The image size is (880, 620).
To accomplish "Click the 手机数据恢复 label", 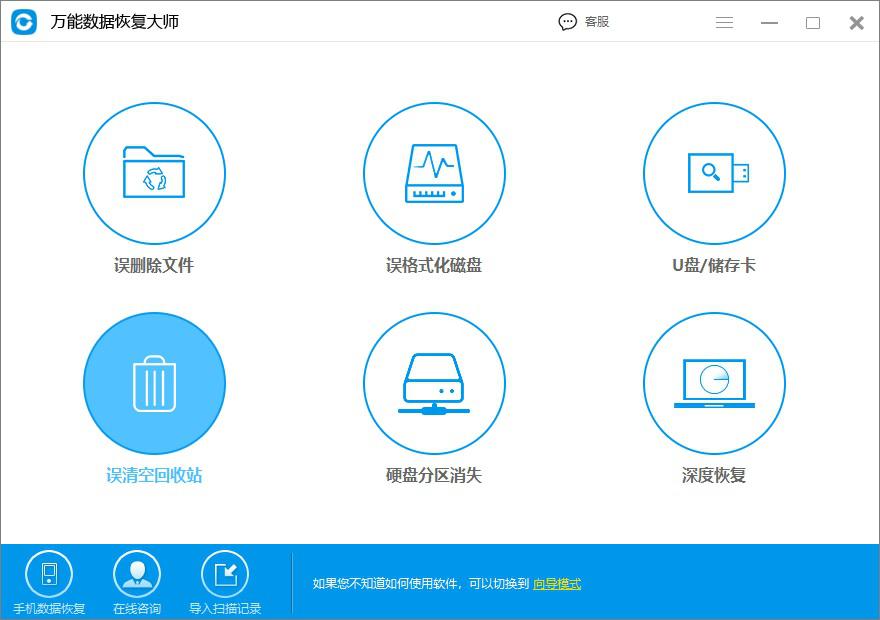I will [x=49, y=609].
